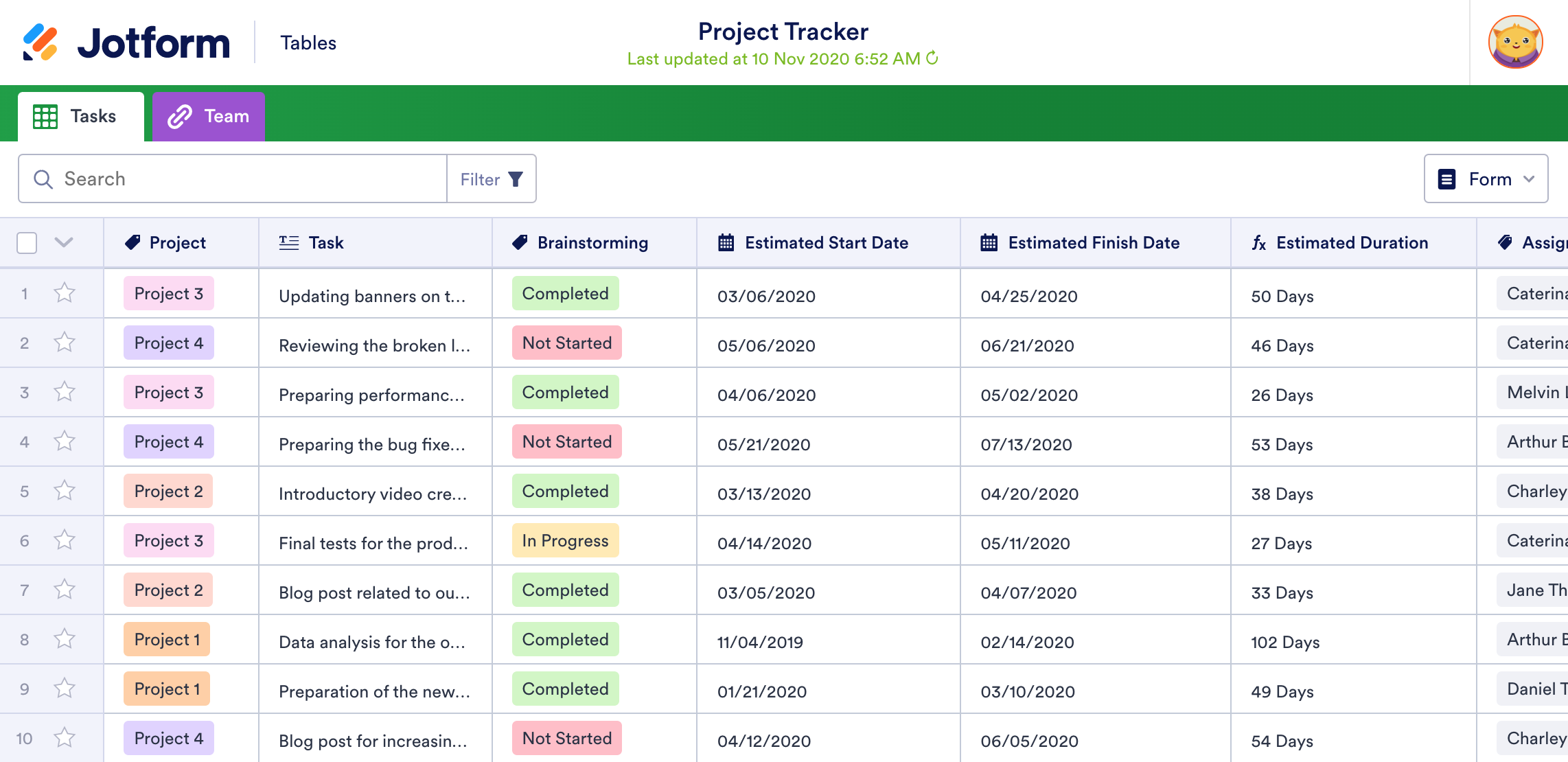This screenshot has height=762, width=1568.
Task: Click the Tables link in header
Action: tap(308, 43)
